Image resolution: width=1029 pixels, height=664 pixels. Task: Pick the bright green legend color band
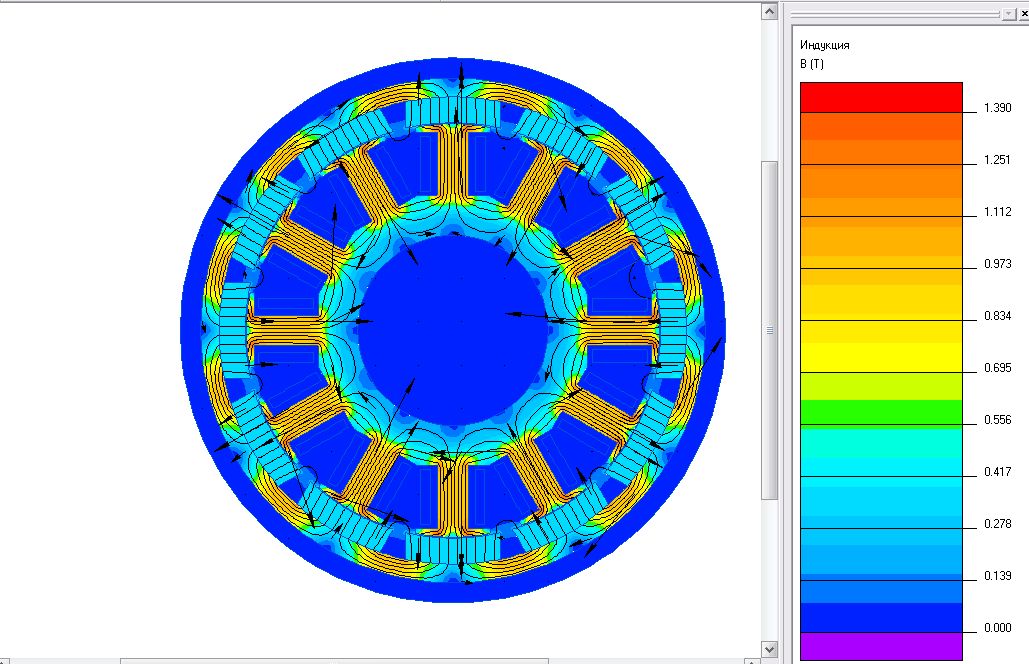point(880,412)
